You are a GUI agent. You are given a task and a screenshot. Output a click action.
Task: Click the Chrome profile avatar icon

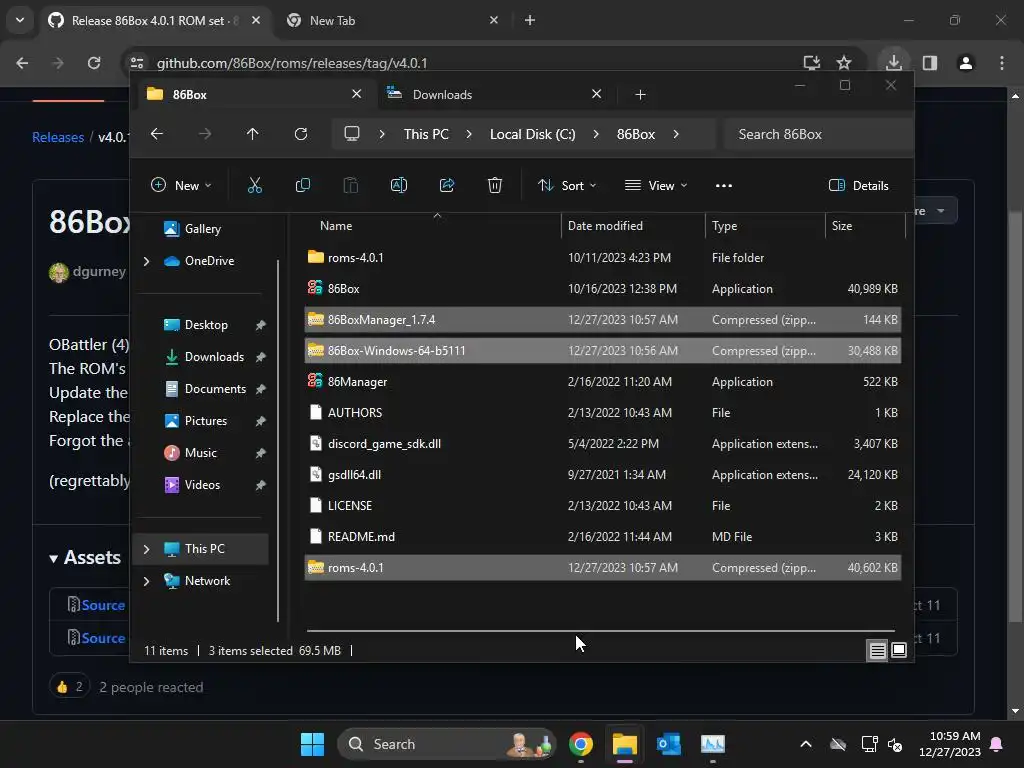click(x=966, y=63)
